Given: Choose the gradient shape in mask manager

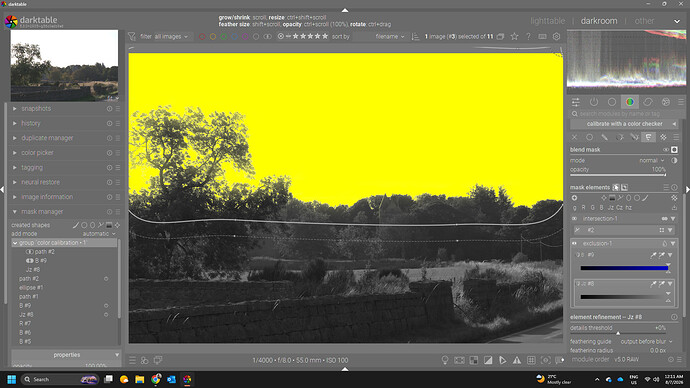Looking at the screenshot, I should pyautogui.click(x=109, y=225).
